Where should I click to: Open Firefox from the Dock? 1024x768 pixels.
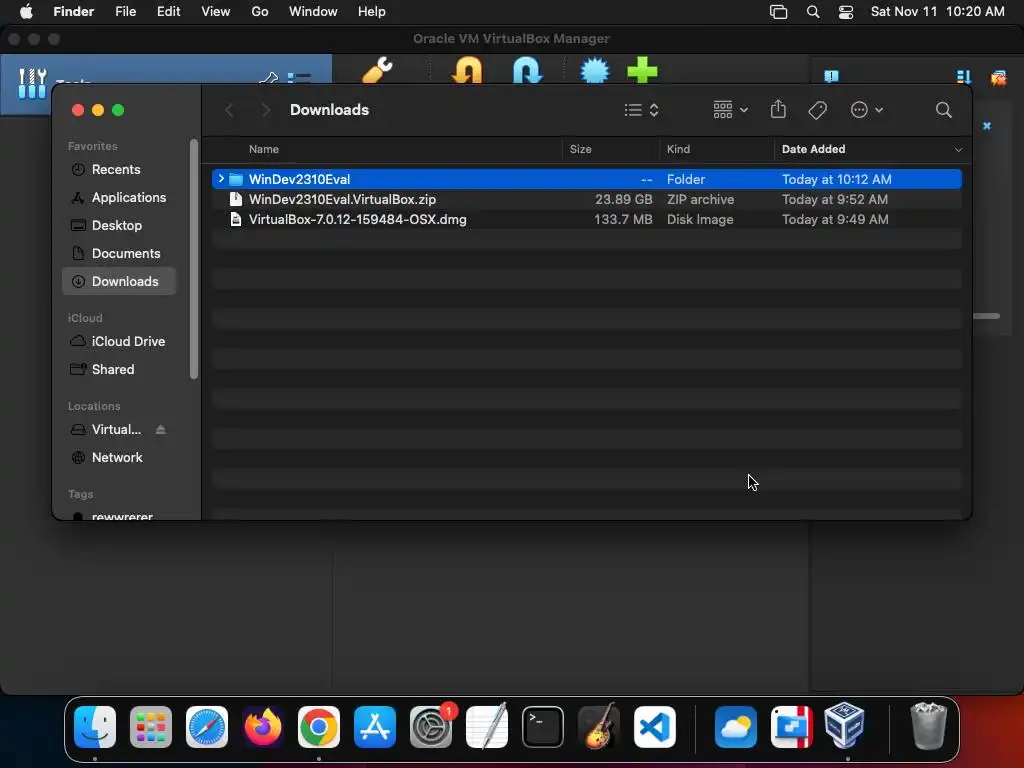[263, 727]
